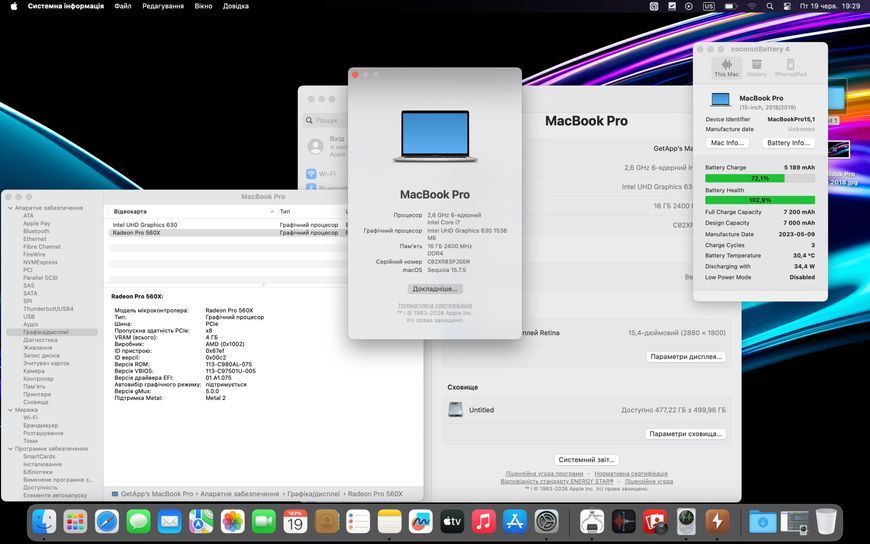The image size is (870, 544).
Task: Open Apple TV app in the Dock
Action: (452, 522)
